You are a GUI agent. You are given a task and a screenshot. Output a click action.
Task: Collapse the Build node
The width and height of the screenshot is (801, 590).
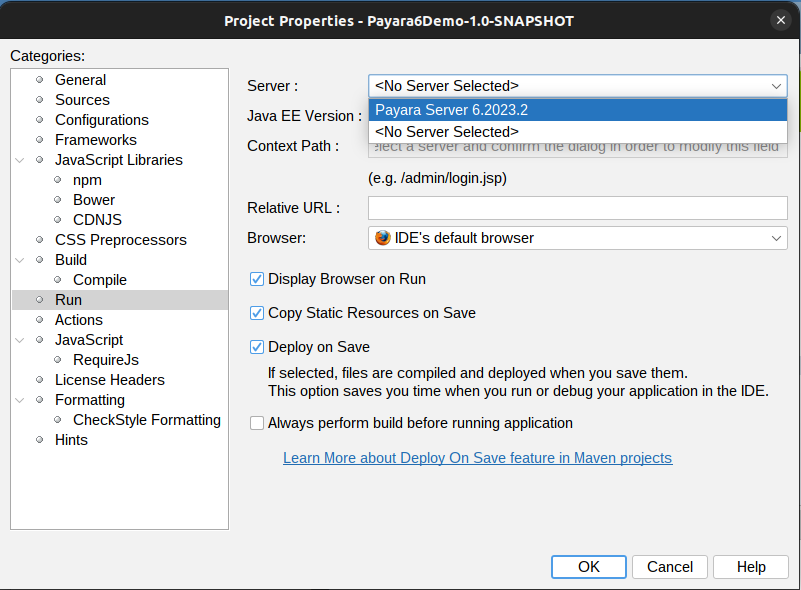pyautogui.click(x=18, y=259)
